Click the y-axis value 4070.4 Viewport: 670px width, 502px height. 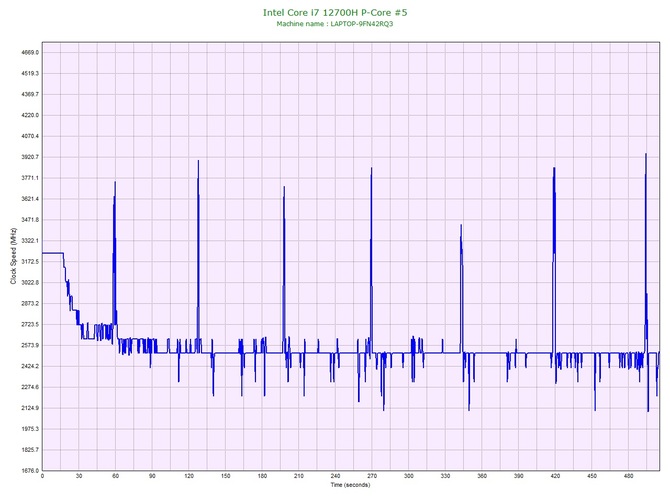[30, 136]
